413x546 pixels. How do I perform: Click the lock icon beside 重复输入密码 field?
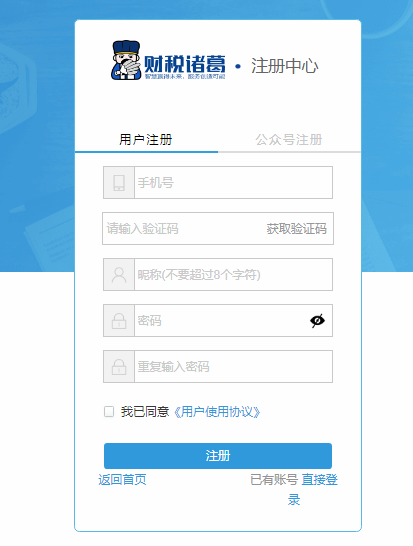tap(119, 367)
